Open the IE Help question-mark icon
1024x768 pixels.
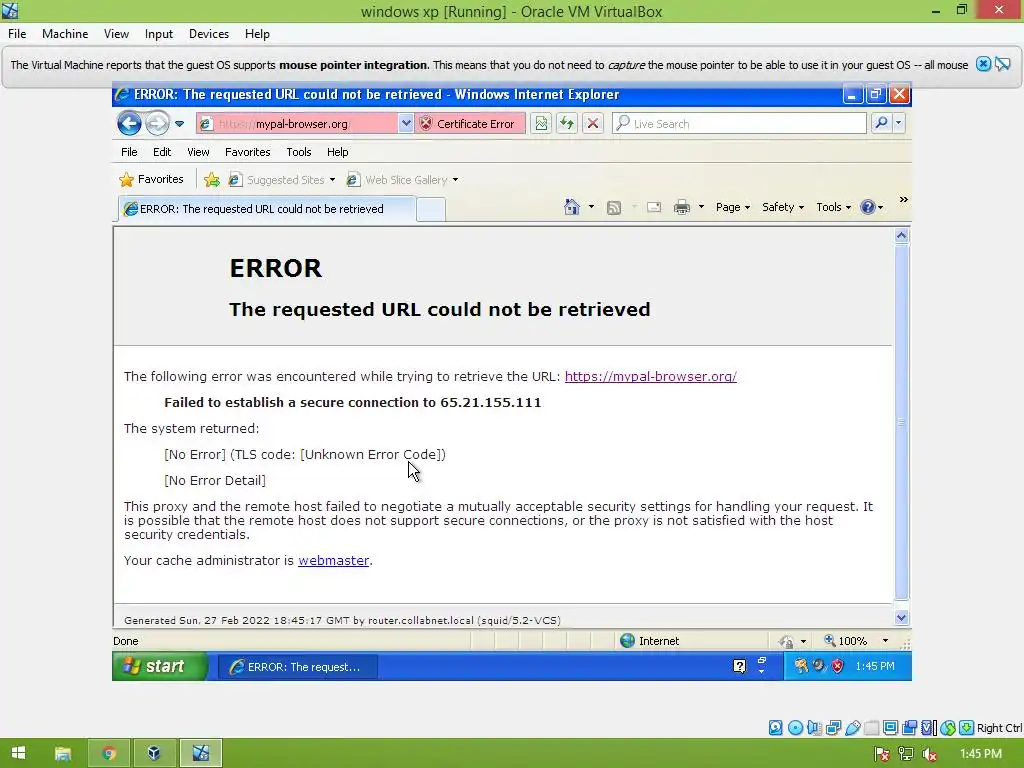[x=867, y=207]
